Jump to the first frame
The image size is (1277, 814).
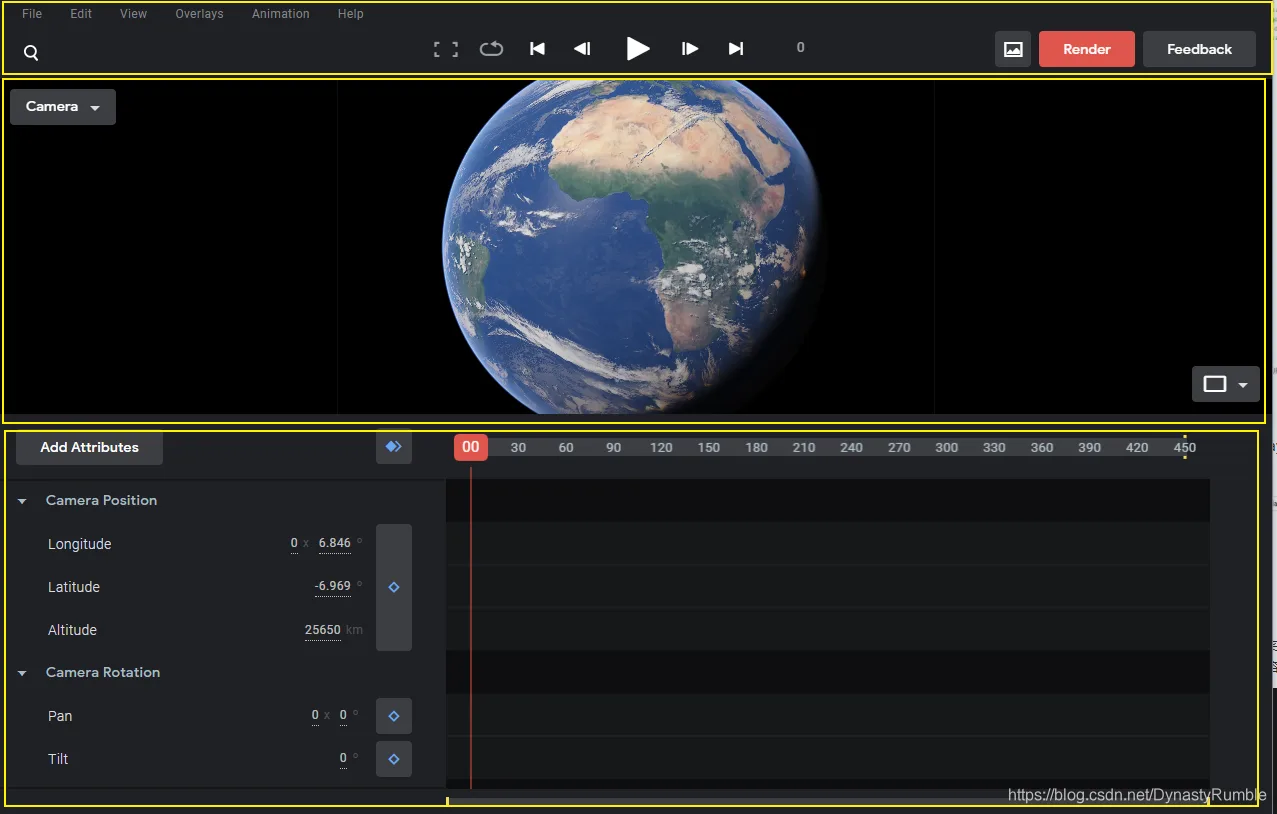click(x=537, y=48)
